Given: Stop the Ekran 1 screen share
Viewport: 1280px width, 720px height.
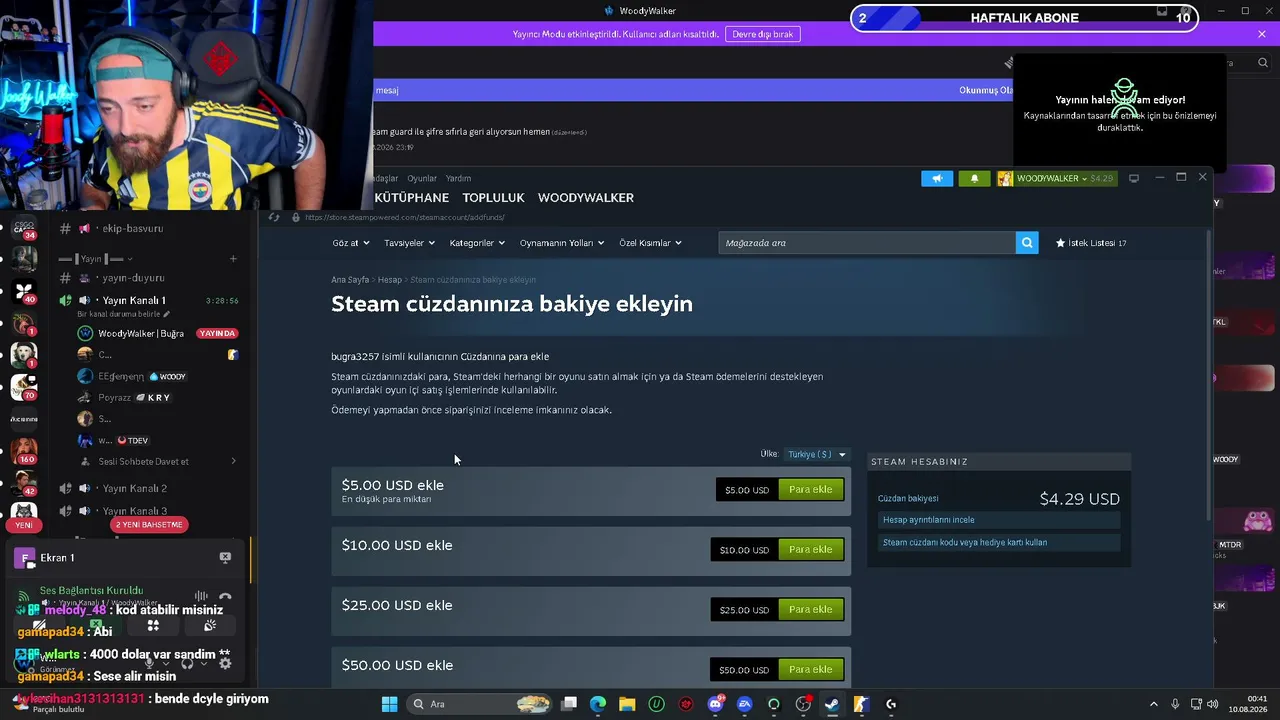Looking at the screenshot, I should pyautogui.click(x=225, y=557).
